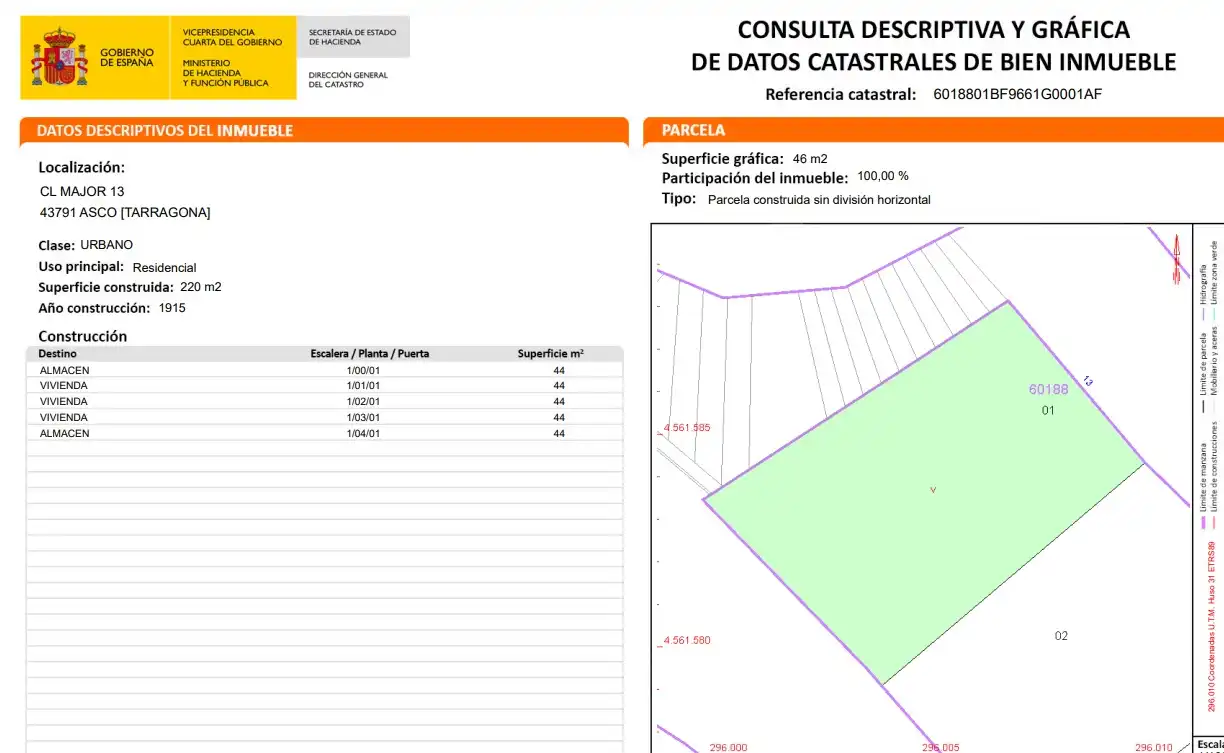Select cadastral reference 6018801BF9661G0001AF
Image resolution: width=1224 pixels, height=753 pixels.
1017,95
